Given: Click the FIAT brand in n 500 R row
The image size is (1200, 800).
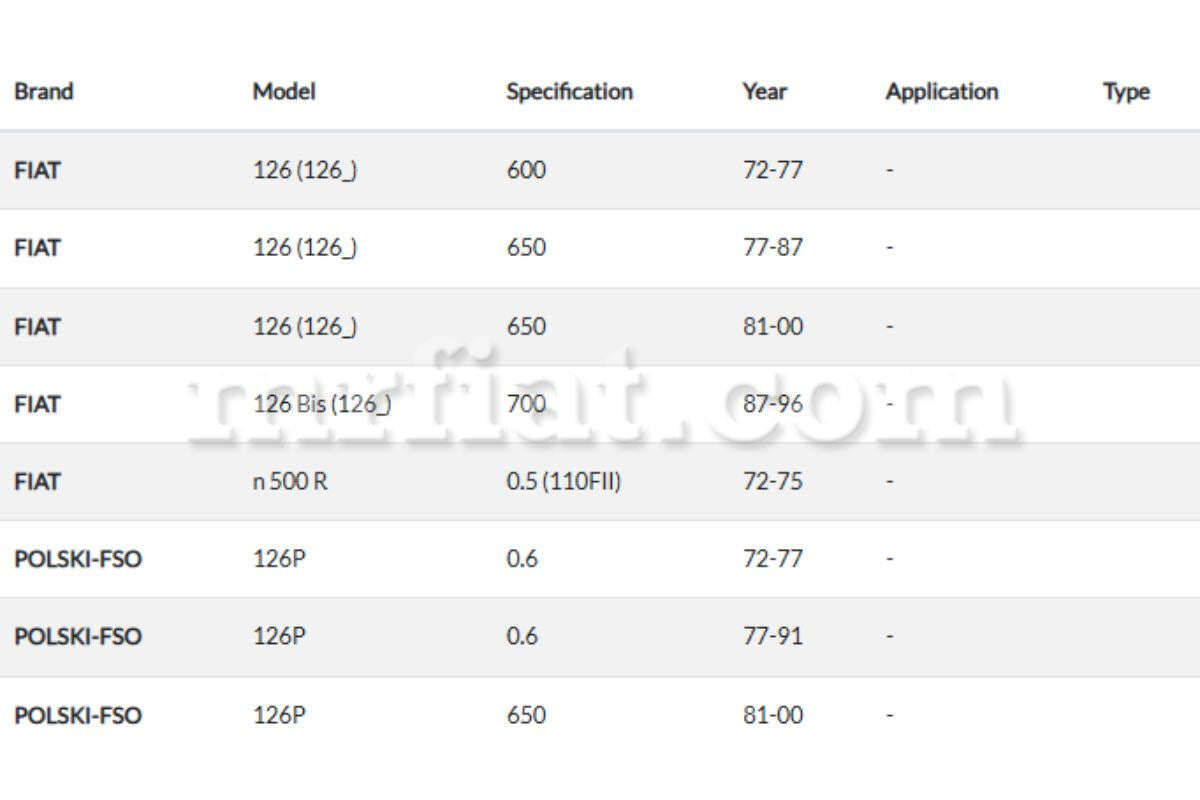Looking at the screenshot, I should (x=37, y=482).
